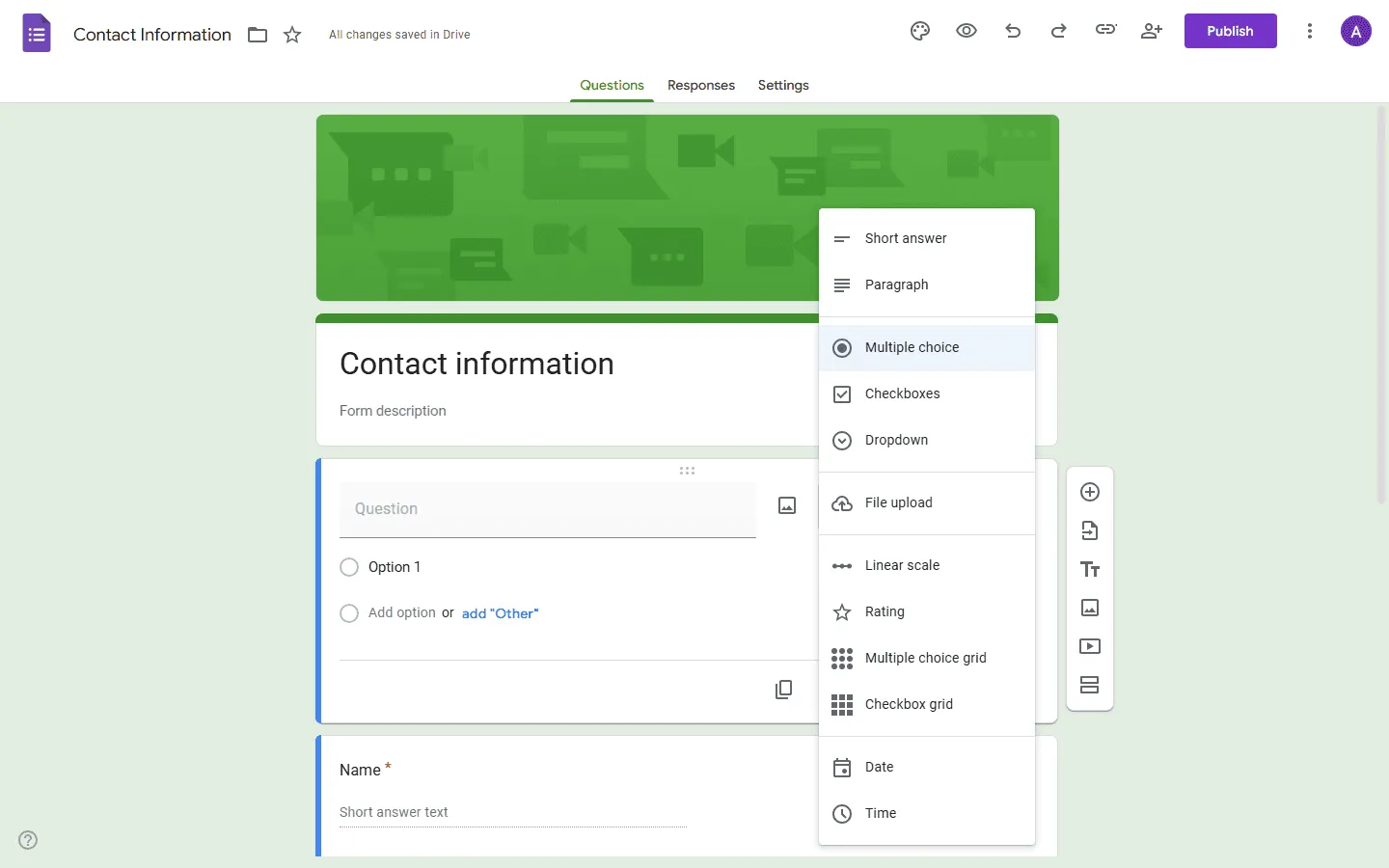
Task: Add a new section to the form
Action: coord(1090,685)
